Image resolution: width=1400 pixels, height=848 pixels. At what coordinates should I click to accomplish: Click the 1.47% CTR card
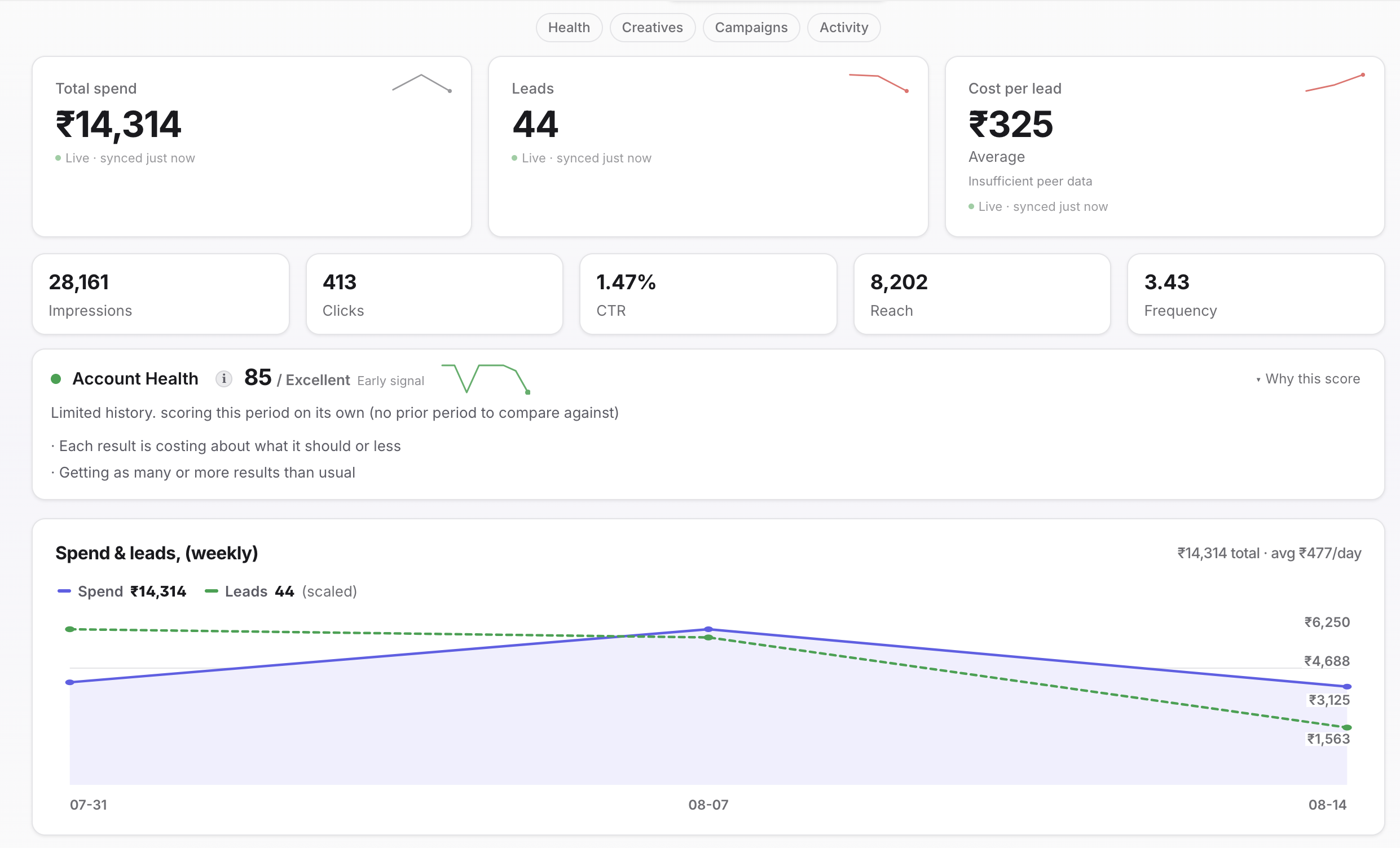tap(708, 294)
